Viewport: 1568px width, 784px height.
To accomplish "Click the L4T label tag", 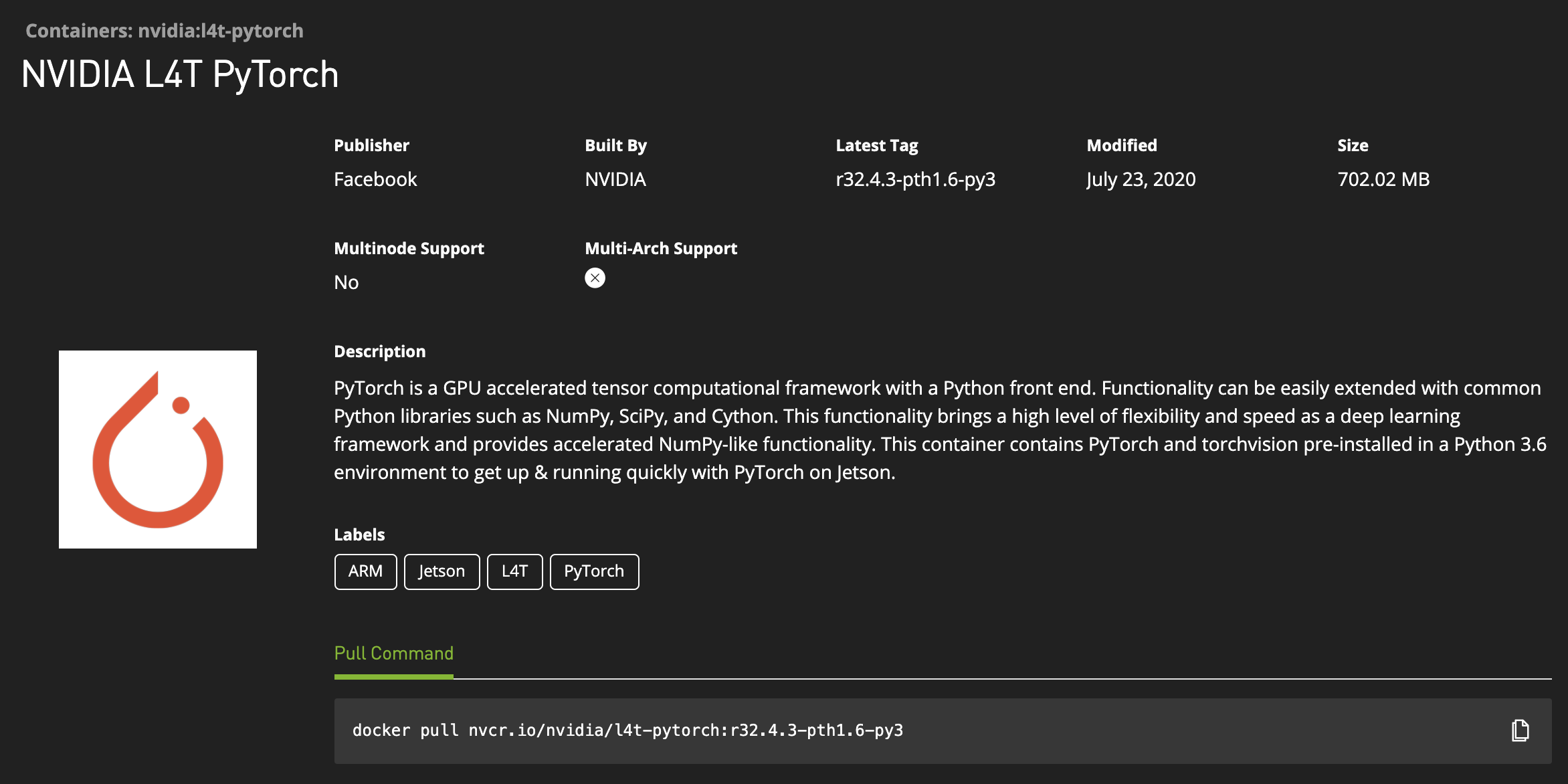I will click(x=514, y=571).
